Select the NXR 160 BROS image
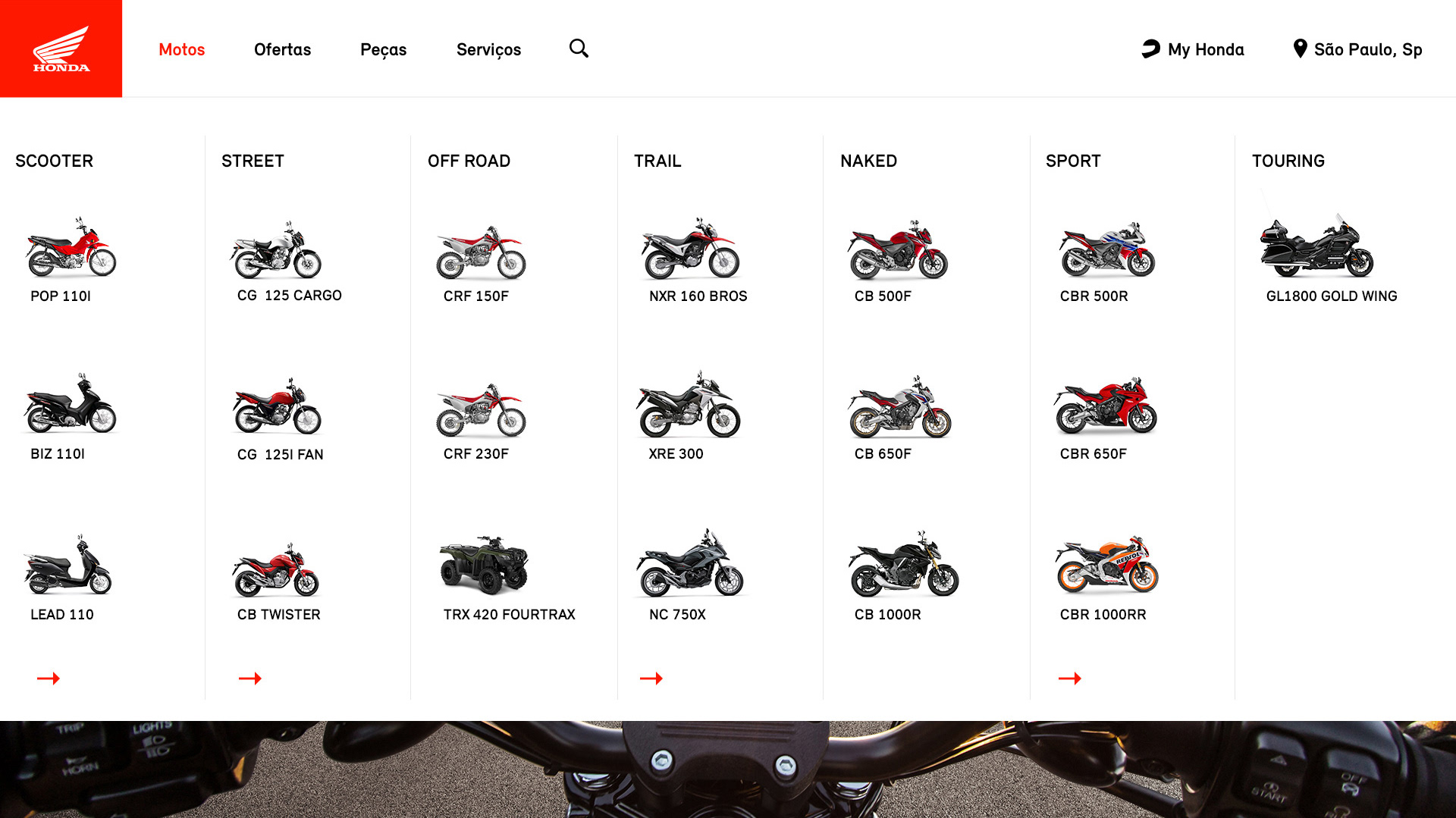This screenshot has width=1456, height=818. pos(690,248)
